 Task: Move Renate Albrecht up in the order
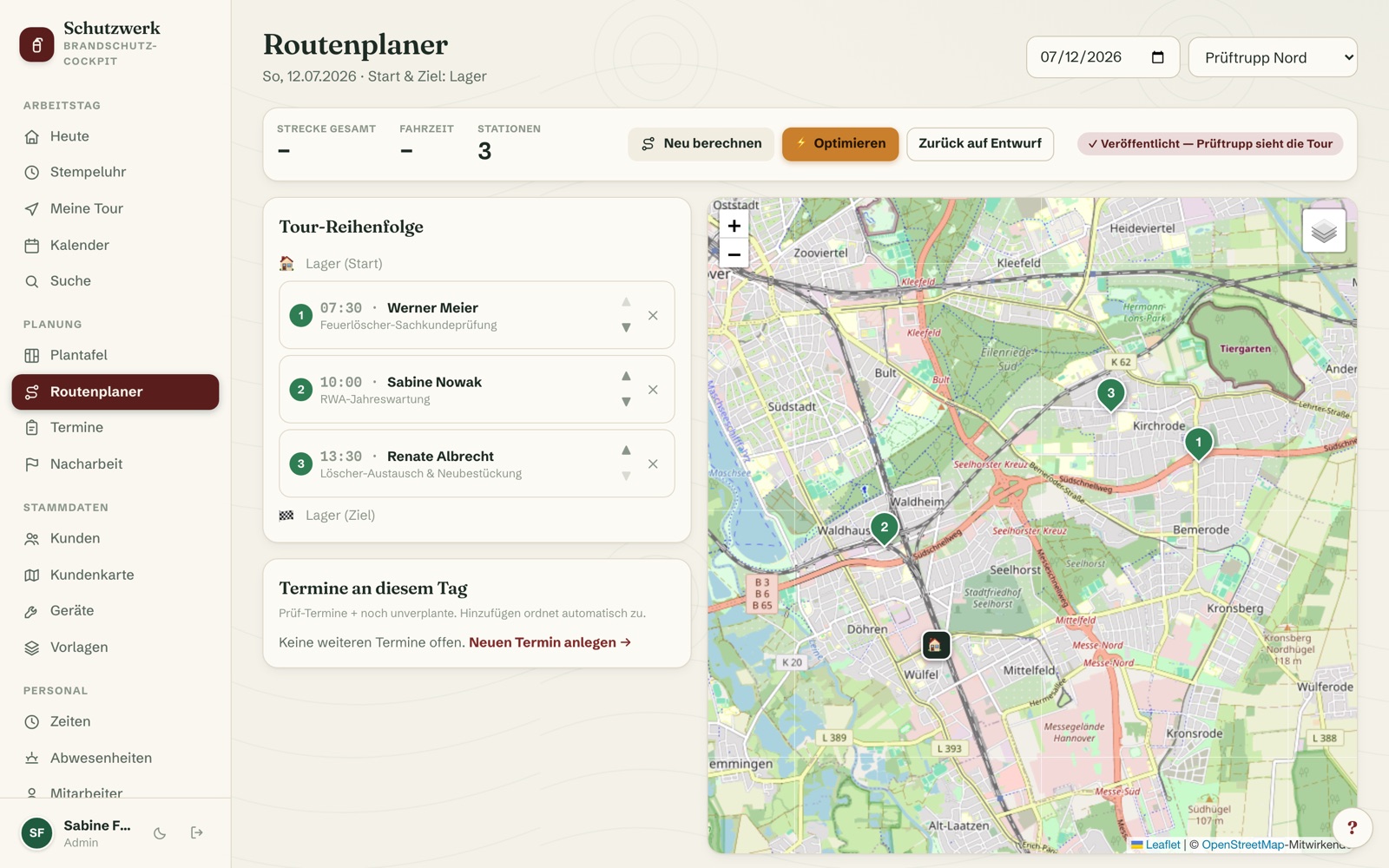626,450
